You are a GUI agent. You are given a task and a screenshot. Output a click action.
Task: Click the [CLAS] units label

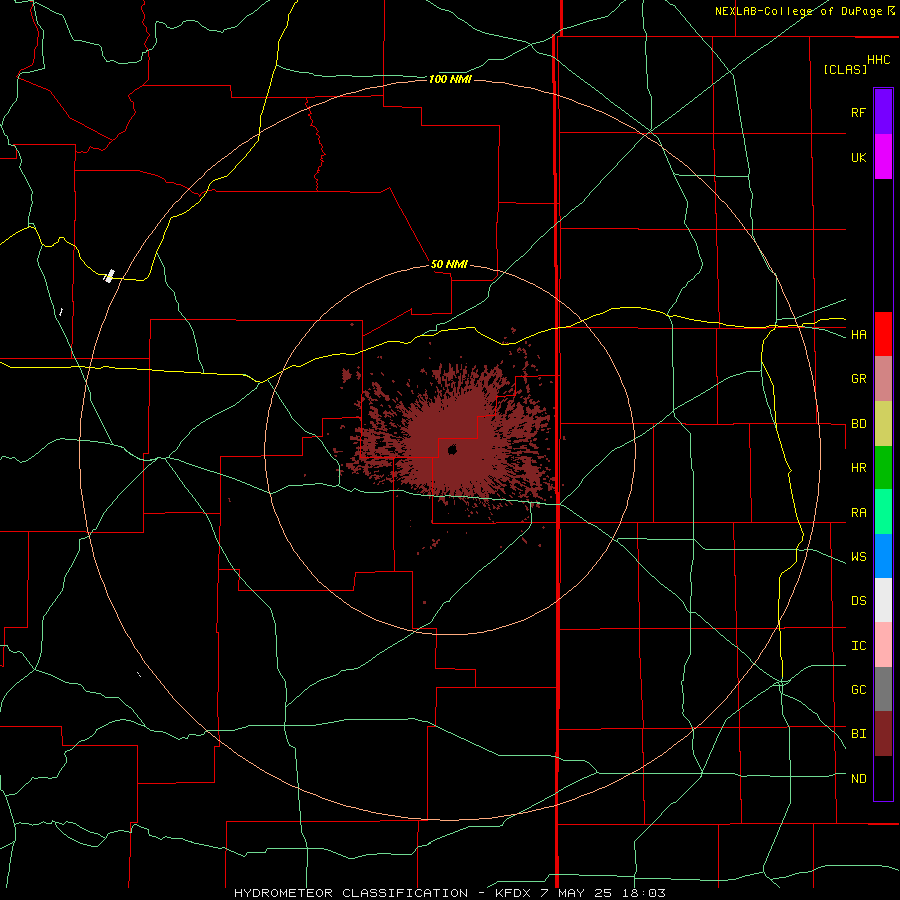coord(845,69)
